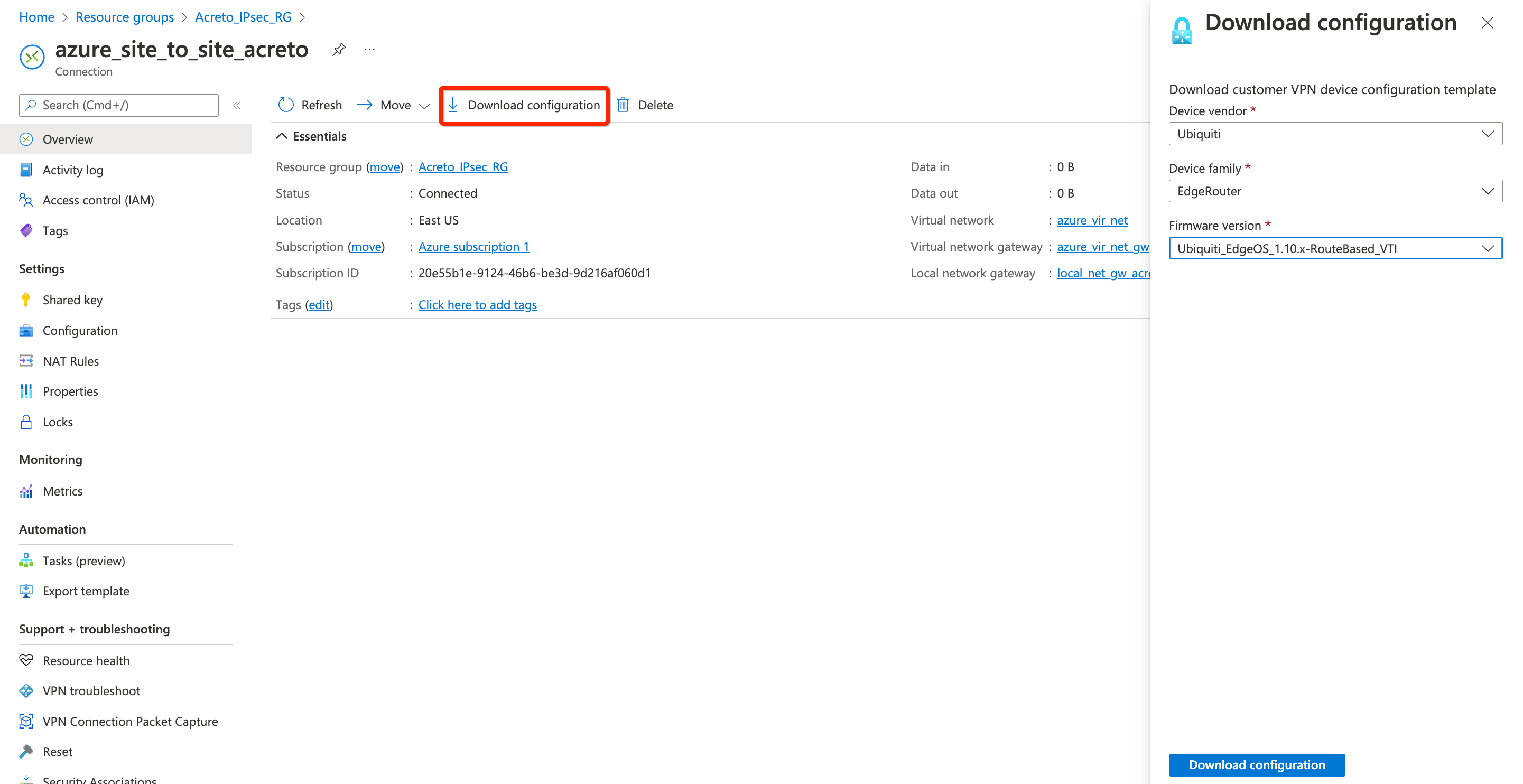Click the Locks padlock icon
Image resolution: width=1523 pixels, height=784 pixels.
click(26, 422)
